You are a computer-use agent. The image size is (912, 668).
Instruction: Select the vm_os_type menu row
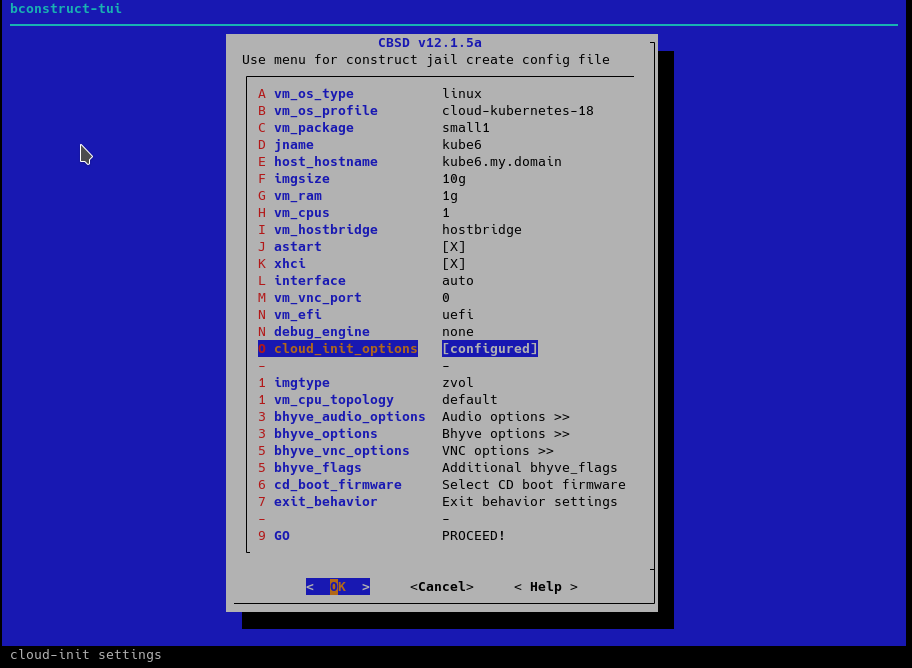370,94
